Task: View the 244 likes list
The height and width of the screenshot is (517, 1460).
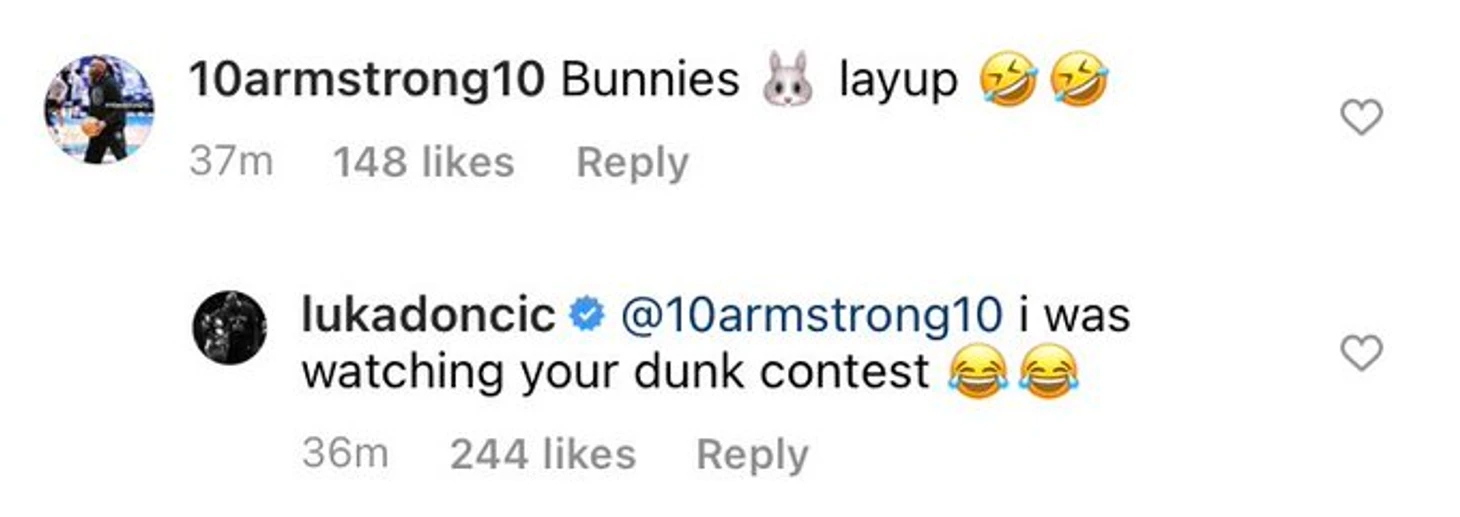Action: click(542, 455)
